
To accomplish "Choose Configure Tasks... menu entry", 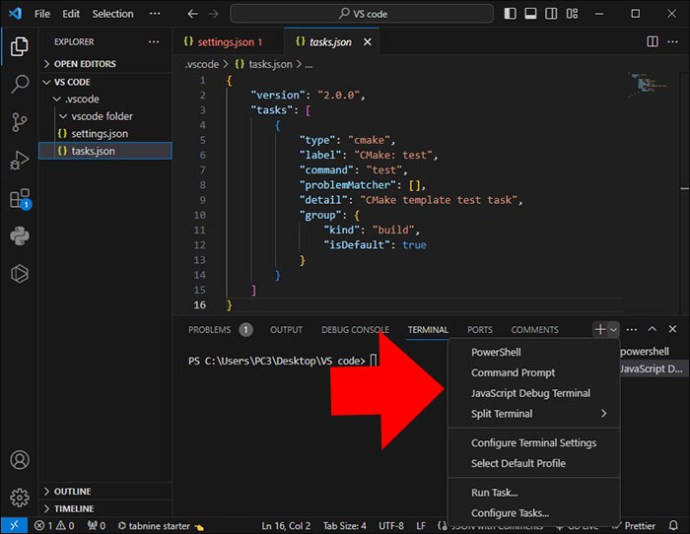I will (534, 513).
